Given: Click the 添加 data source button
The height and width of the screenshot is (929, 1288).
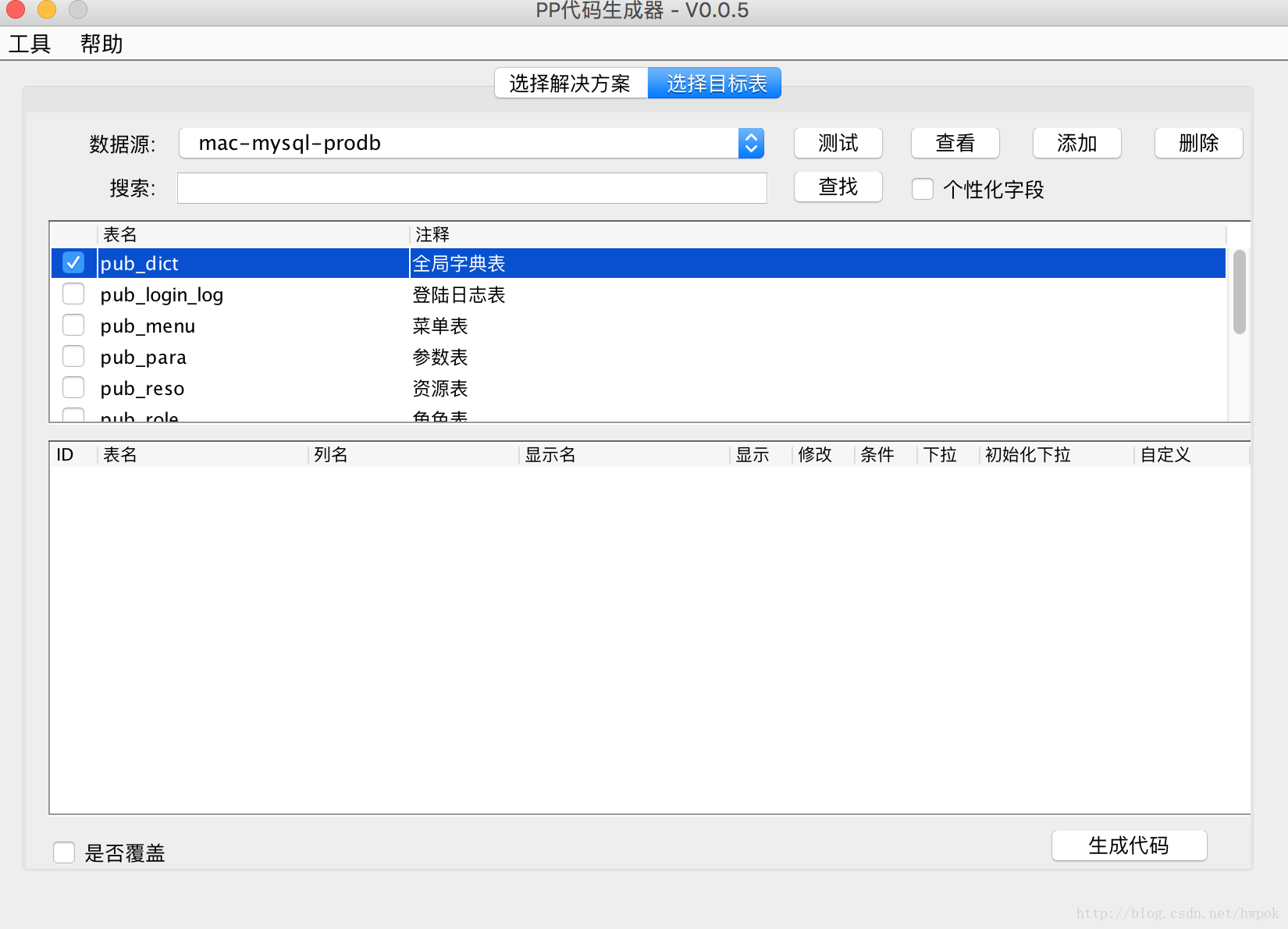Looking at the screenshot, I should (1077, 143).
